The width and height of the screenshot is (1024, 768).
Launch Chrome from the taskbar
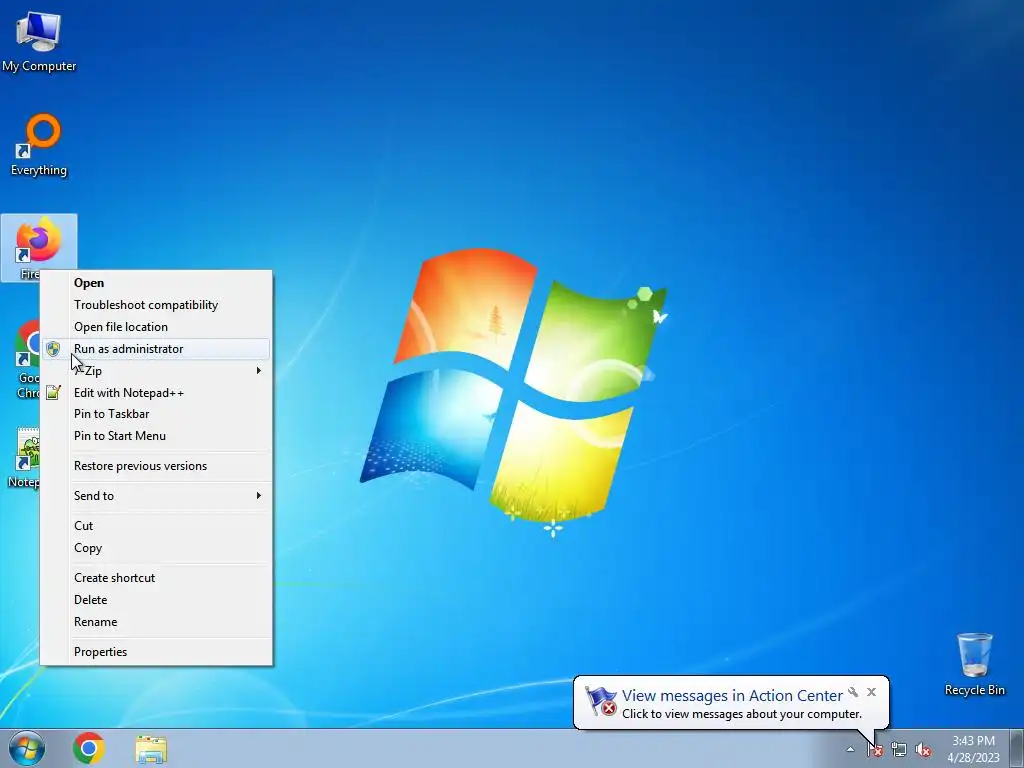pos(89,748)
